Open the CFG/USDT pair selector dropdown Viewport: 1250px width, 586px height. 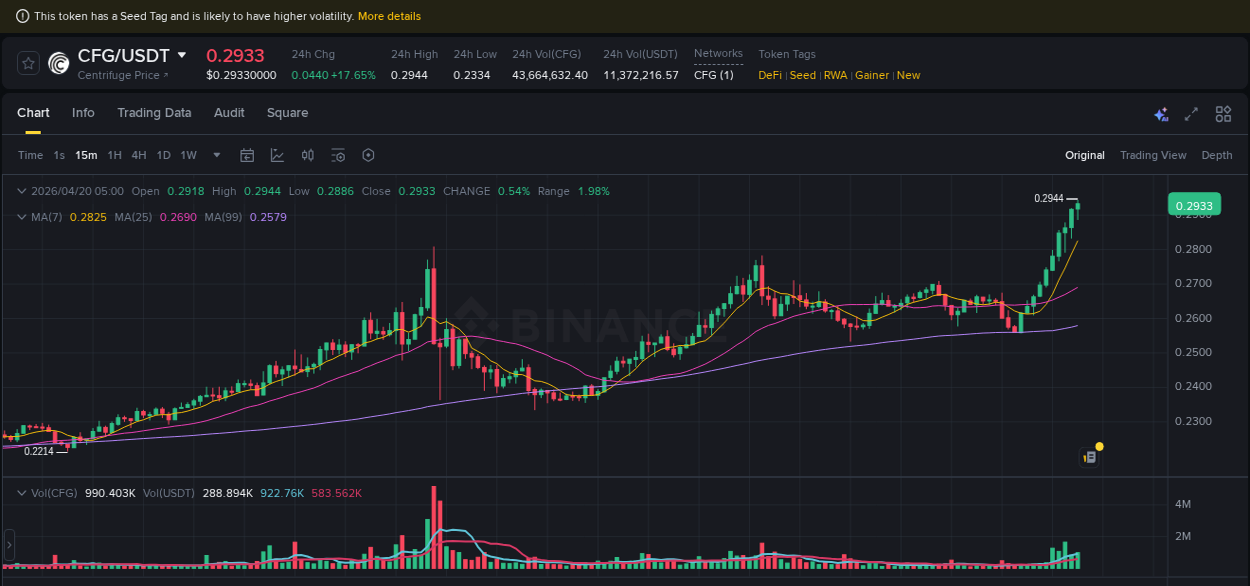pyautogui.click(x=180, y=56)
